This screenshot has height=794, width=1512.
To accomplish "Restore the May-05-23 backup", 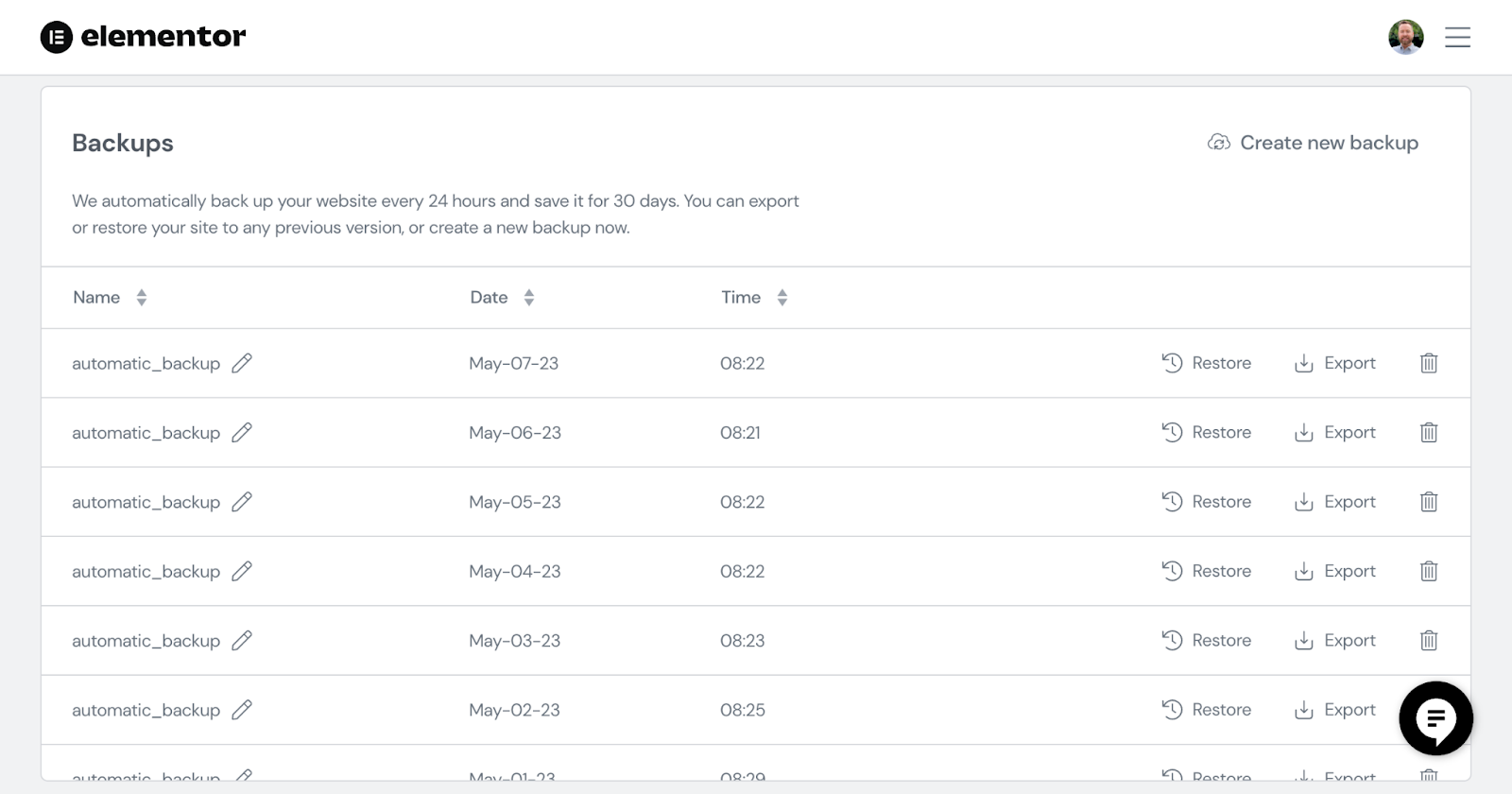I will [1206, 502].
